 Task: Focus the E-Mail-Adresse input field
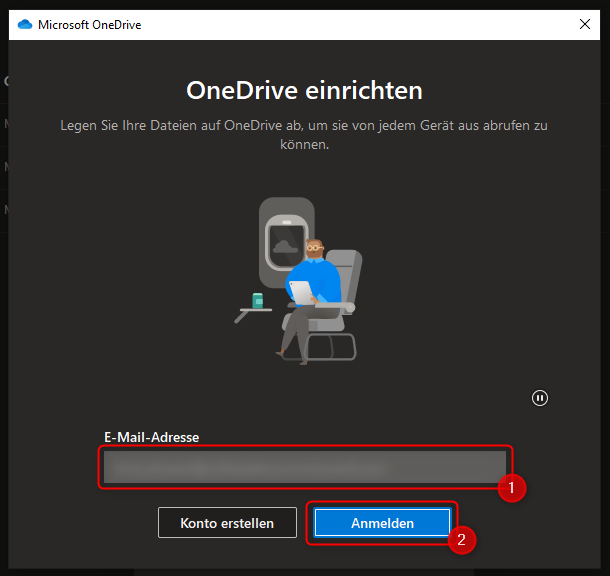pyautogui.click(x=305, y=467)
